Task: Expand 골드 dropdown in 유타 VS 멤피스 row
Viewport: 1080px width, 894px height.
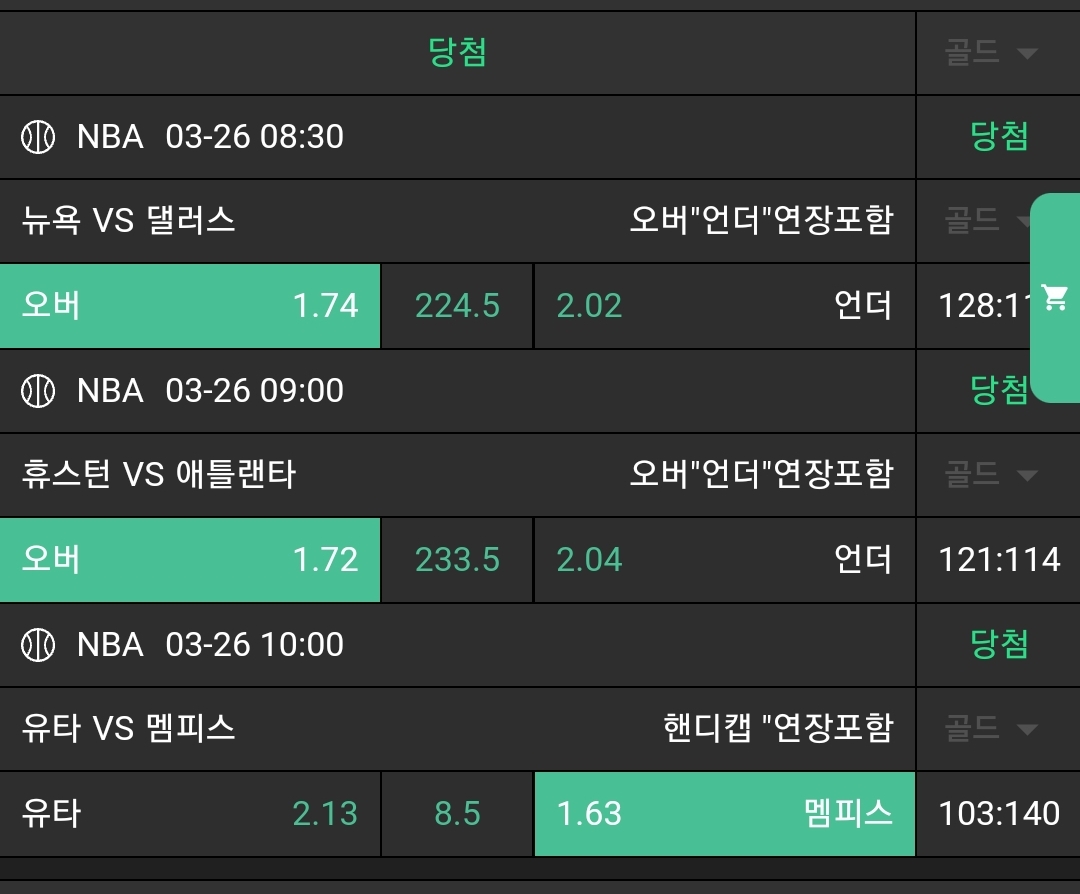Action: point(991,729)
